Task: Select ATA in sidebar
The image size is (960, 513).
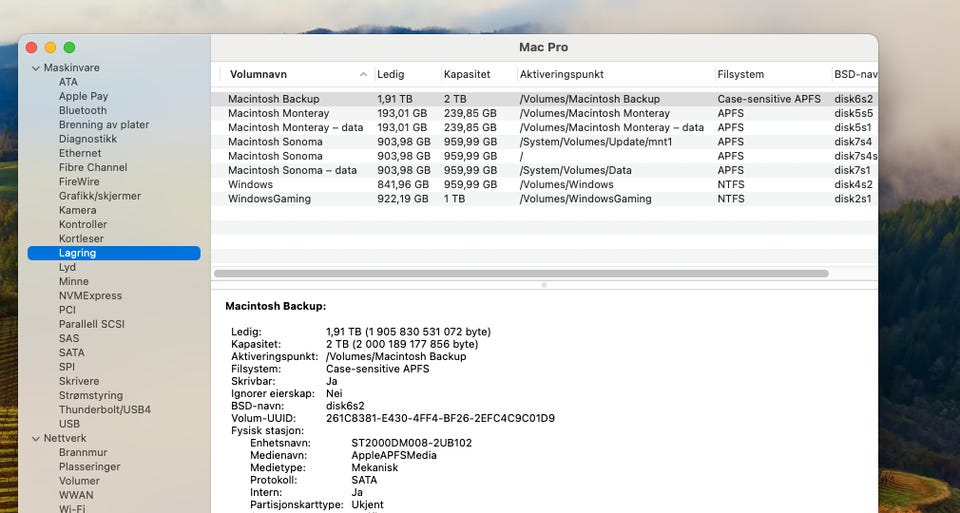Action: click(x=68, y=82)
